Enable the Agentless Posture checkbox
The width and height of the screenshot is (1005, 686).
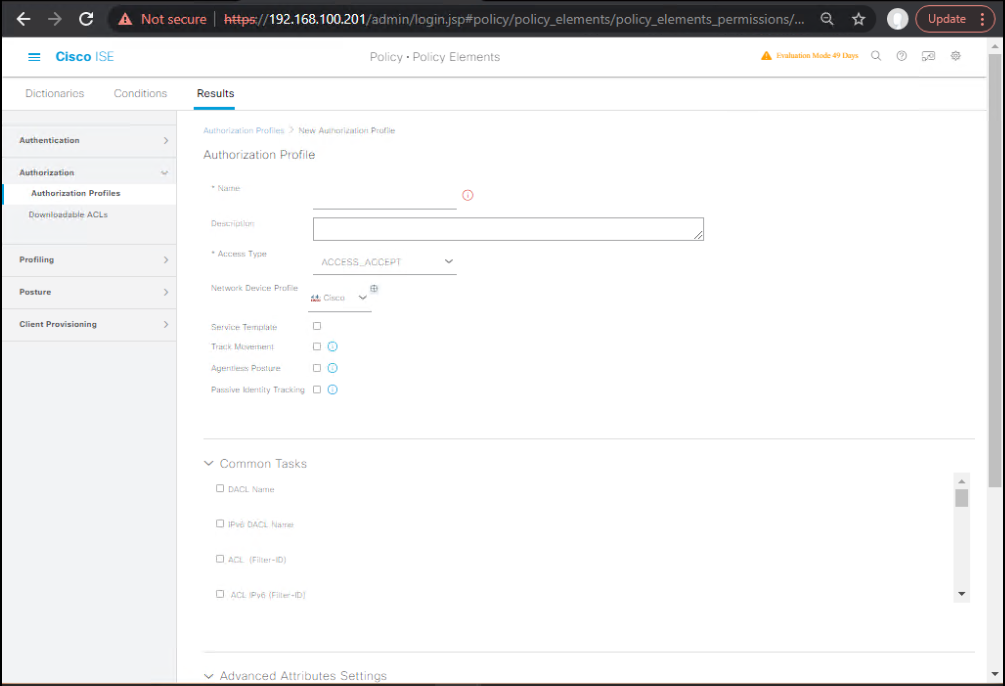point(317,368)
